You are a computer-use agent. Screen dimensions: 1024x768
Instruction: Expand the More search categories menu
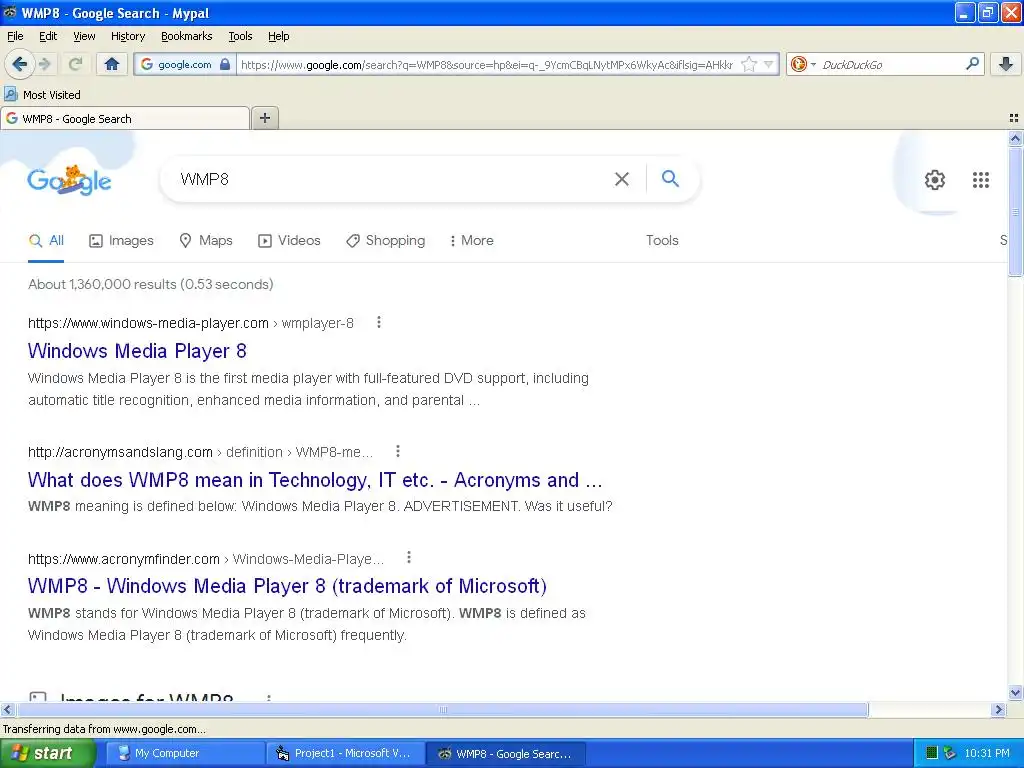[472, 240]
